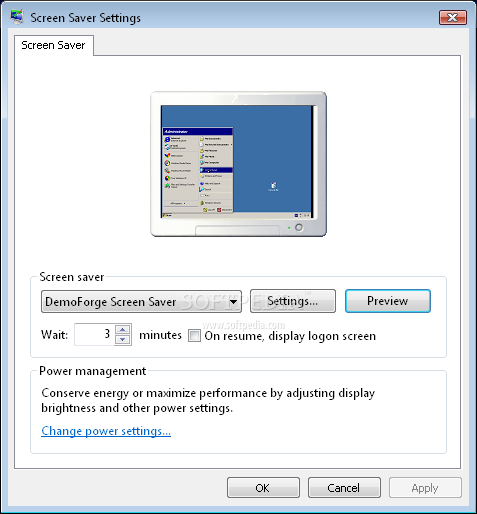Close the Screen Saver Settings dialog
Image resolution: width=477 pixels, height=514 pixels.
click(453, 17)
